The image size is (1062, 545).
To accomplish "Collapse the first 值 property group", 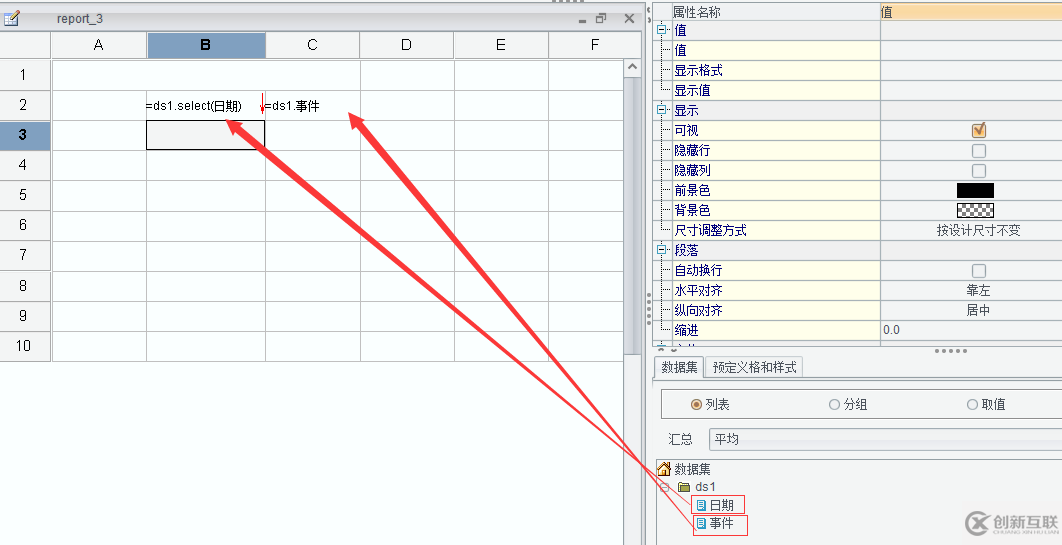I will click(x=661, y=30).
